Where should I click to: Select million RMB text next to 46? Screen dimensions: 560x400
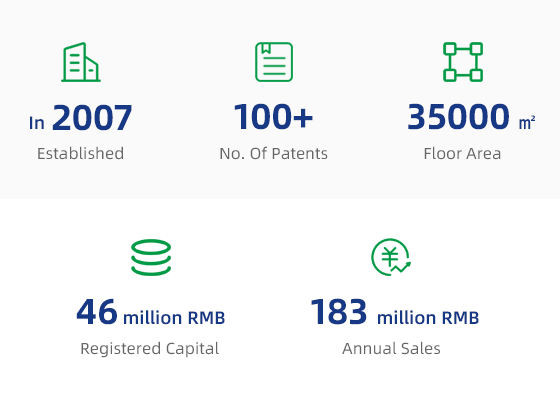tap(174, 318)
